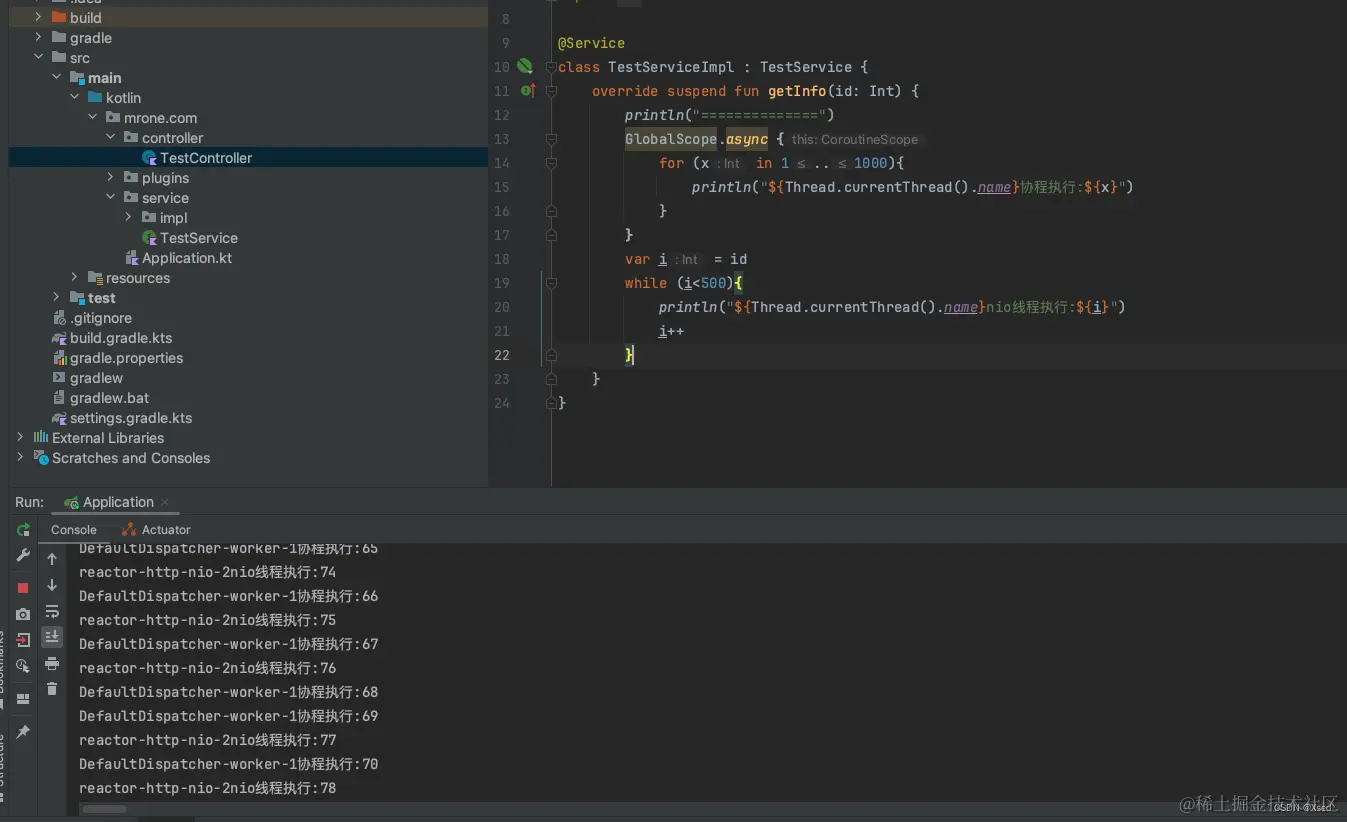Viewport: 1347px width, 822px height.
Task: Click the settings.gradle.kts file icon
Action: click(x=60, y=418)
